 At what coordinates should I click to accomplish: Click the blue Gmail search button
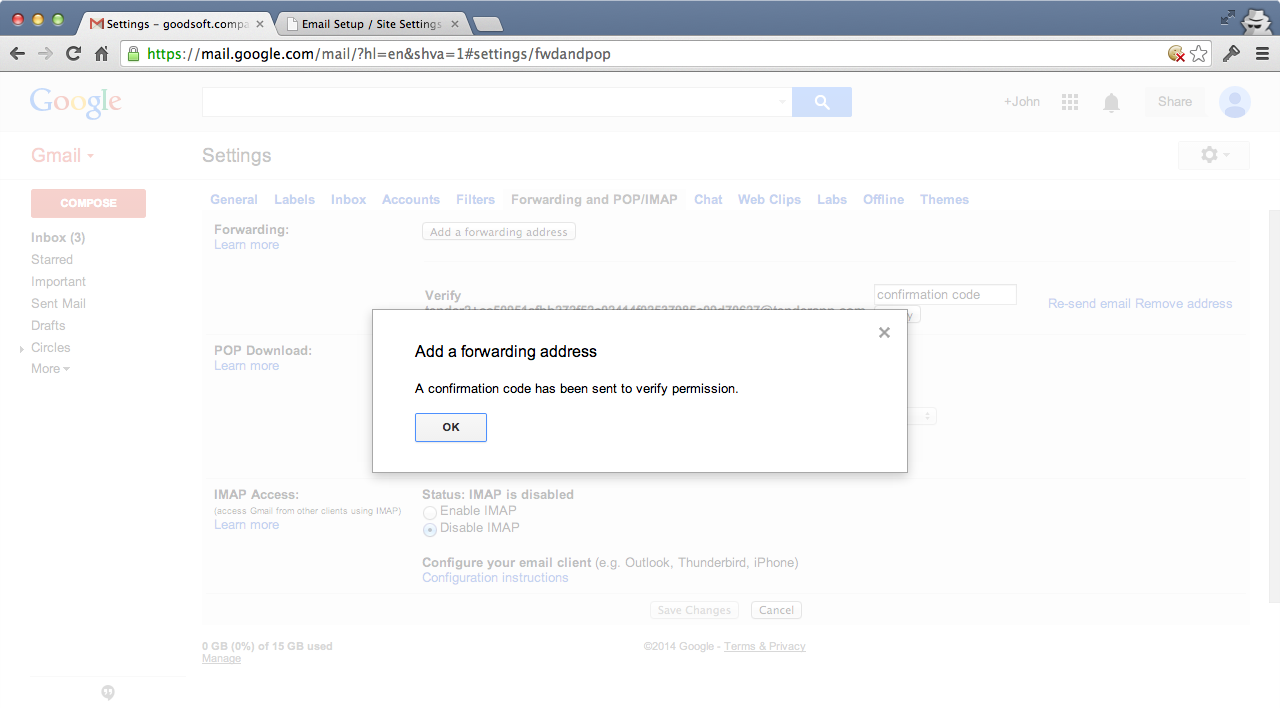tap(822, 102)
